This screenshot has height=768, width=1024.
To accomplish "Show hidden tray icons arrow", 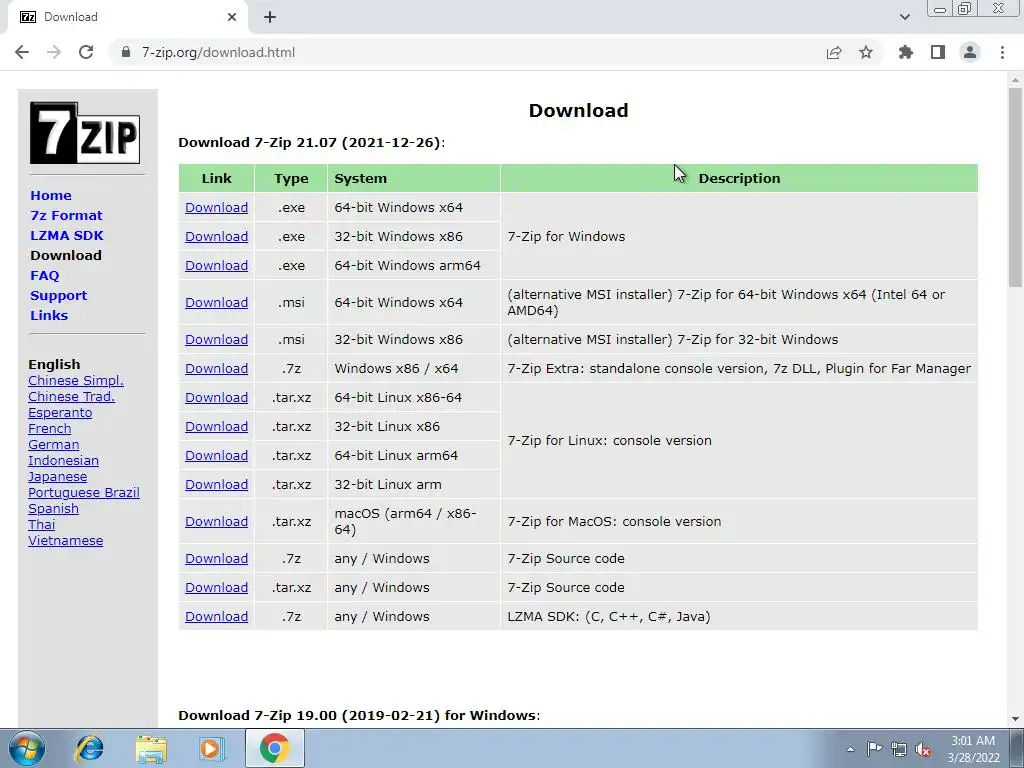I will (850, 749).
